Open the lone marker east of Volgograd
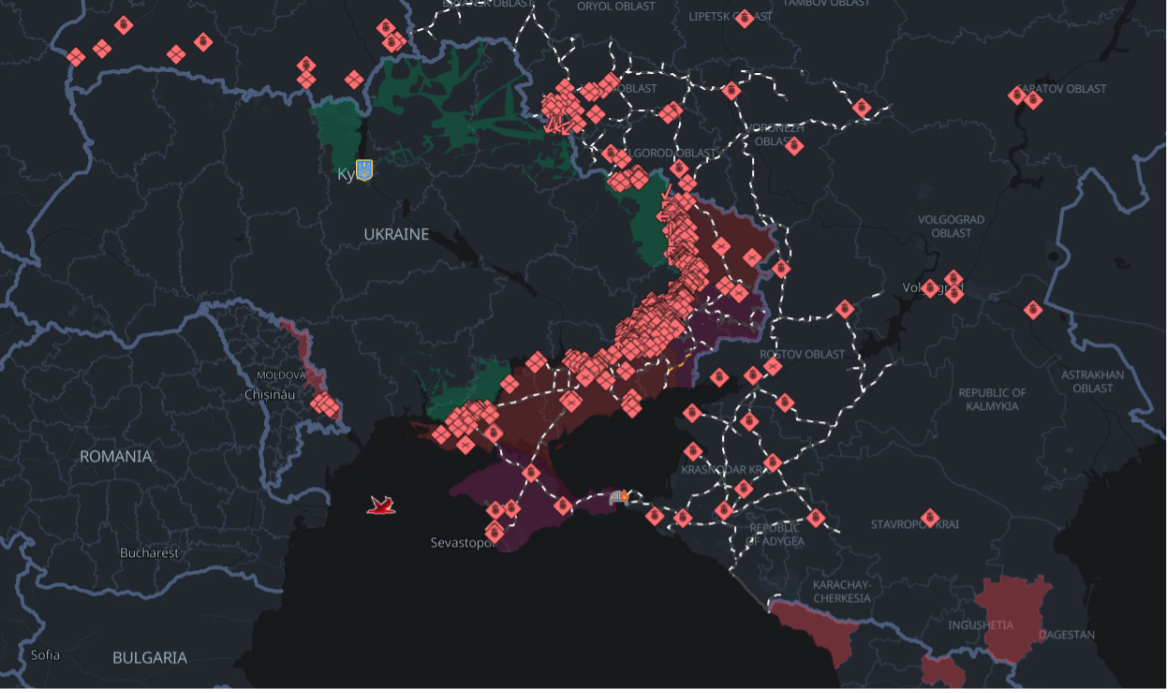This screenshot has height=693, width=1170. [x=1033, y=310]
